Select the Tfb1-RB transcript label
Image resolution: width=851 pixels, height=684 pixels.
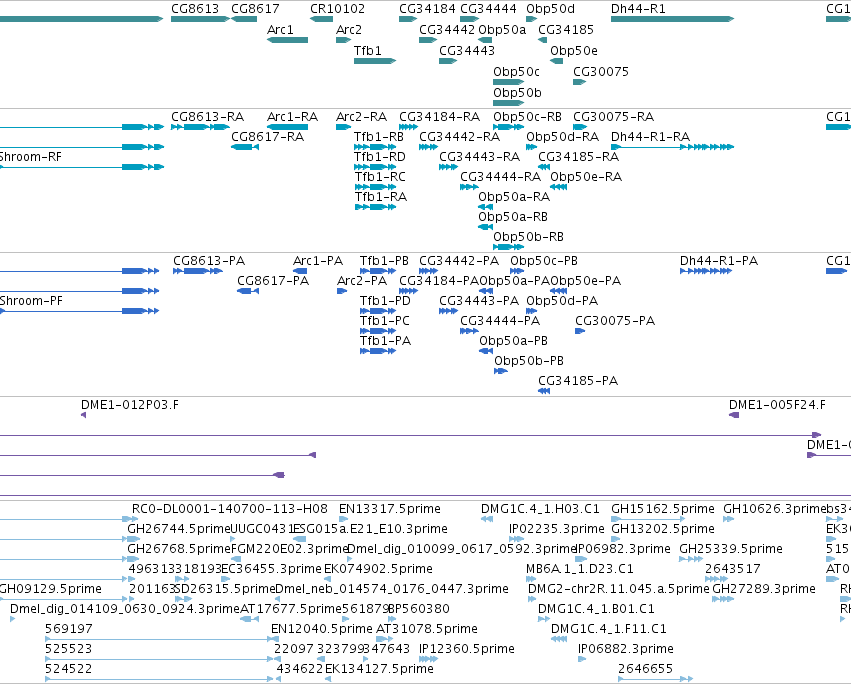[379, 137]
